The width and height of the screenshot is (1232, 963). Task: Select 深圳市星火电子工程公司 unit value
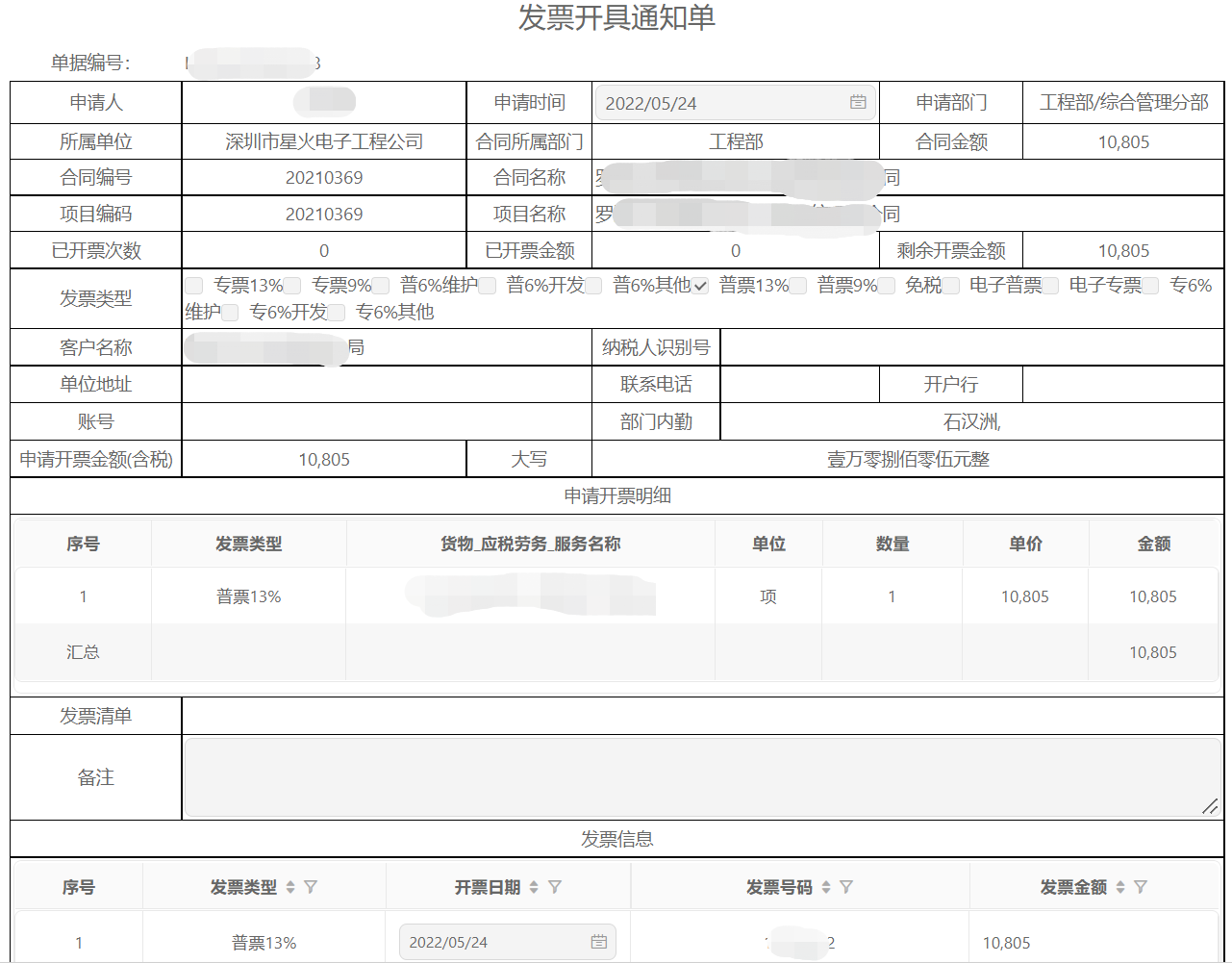tap(324, 141)
